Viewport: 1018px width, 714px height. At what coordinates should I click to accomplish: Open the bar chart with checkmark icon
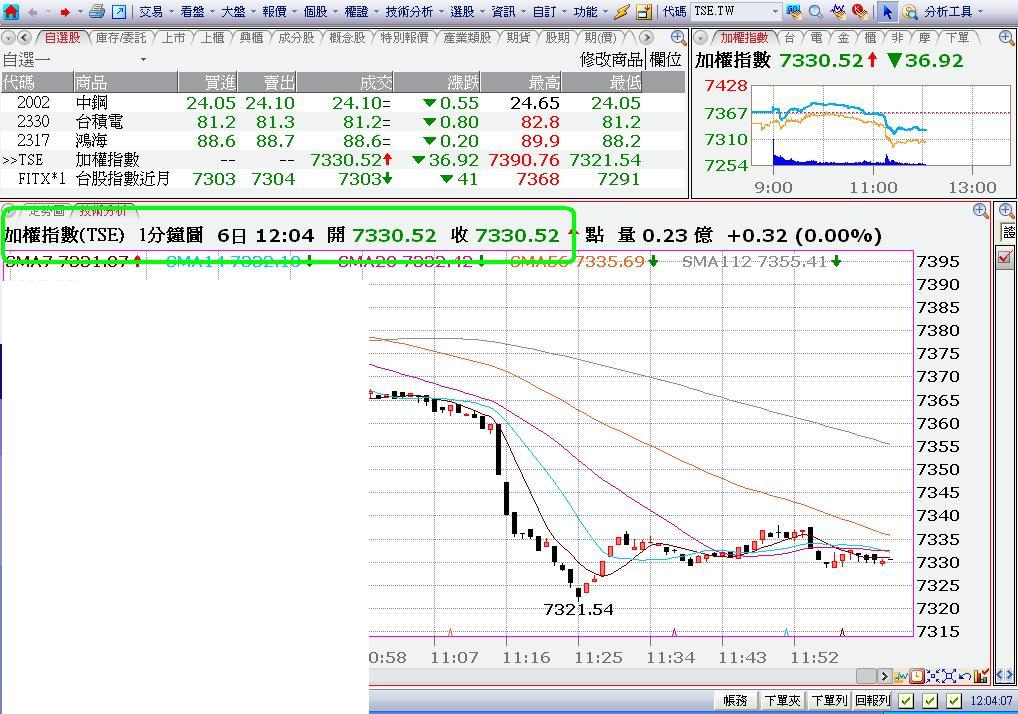[980, 676]
